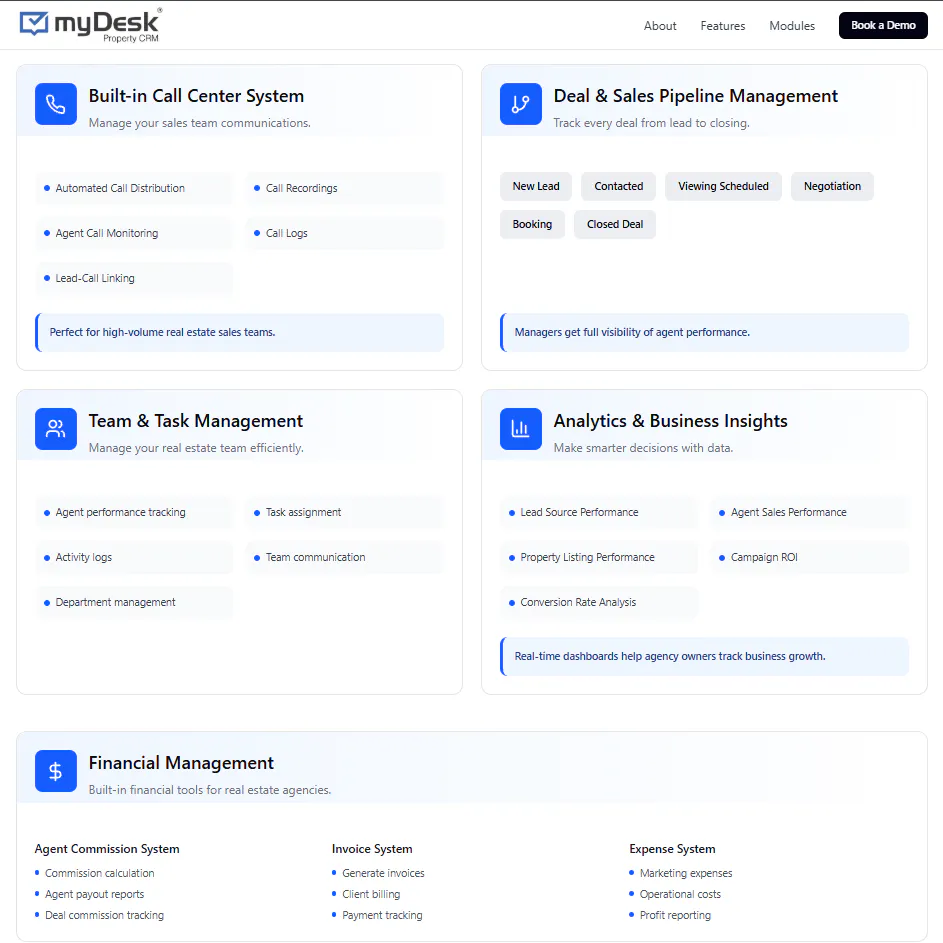Click Payment tracking list item
The width and height of the screenshot is (943, 943).
382,915
